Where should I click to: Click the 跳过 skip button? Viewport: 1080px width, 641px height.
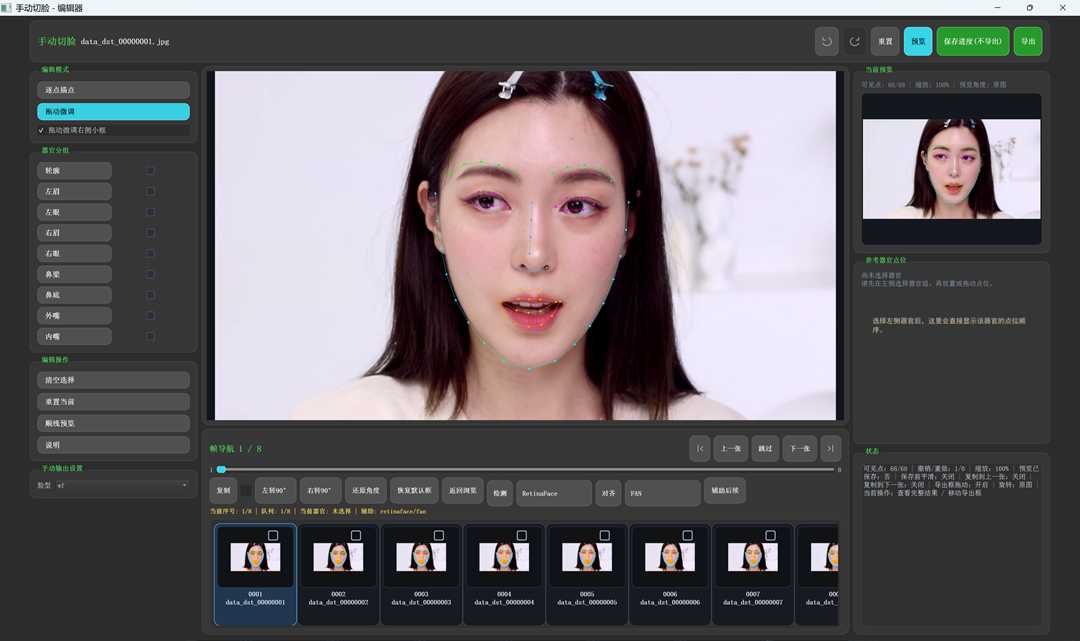click(765, 448)
